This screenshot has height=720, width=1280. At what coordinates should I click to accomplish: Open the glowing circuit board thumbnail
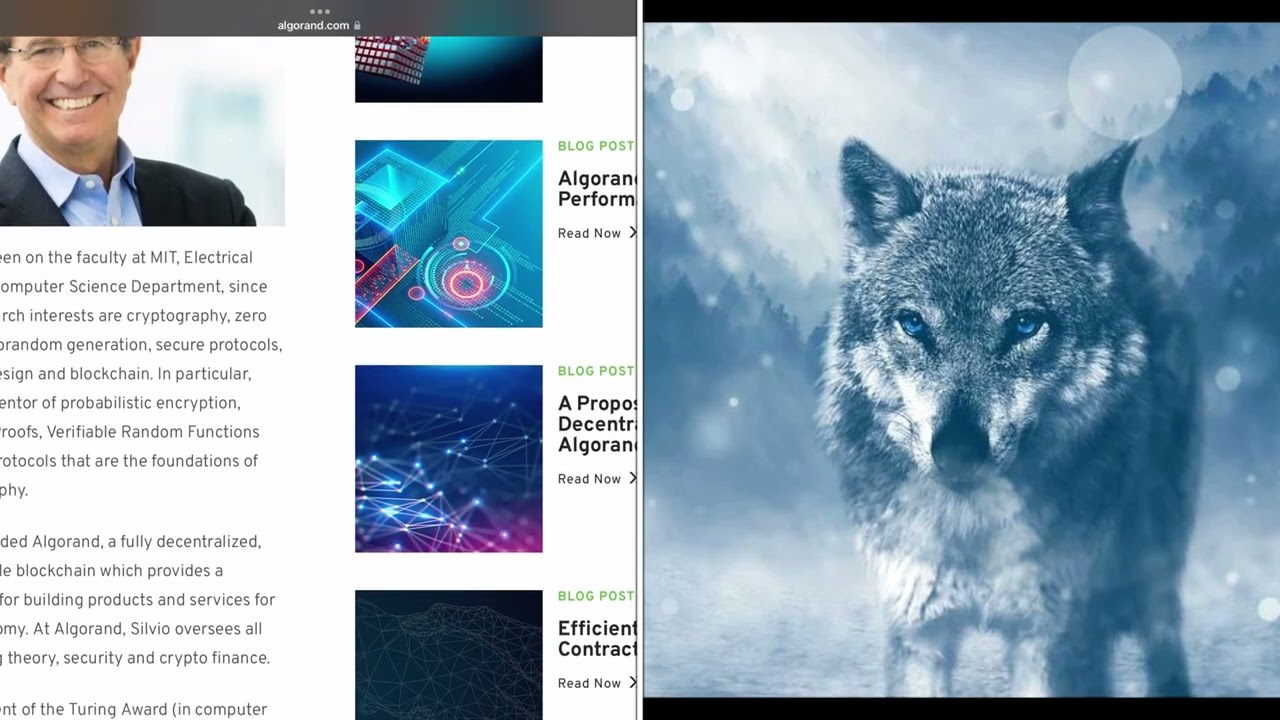pyautogui.click(x=449, y=233)
